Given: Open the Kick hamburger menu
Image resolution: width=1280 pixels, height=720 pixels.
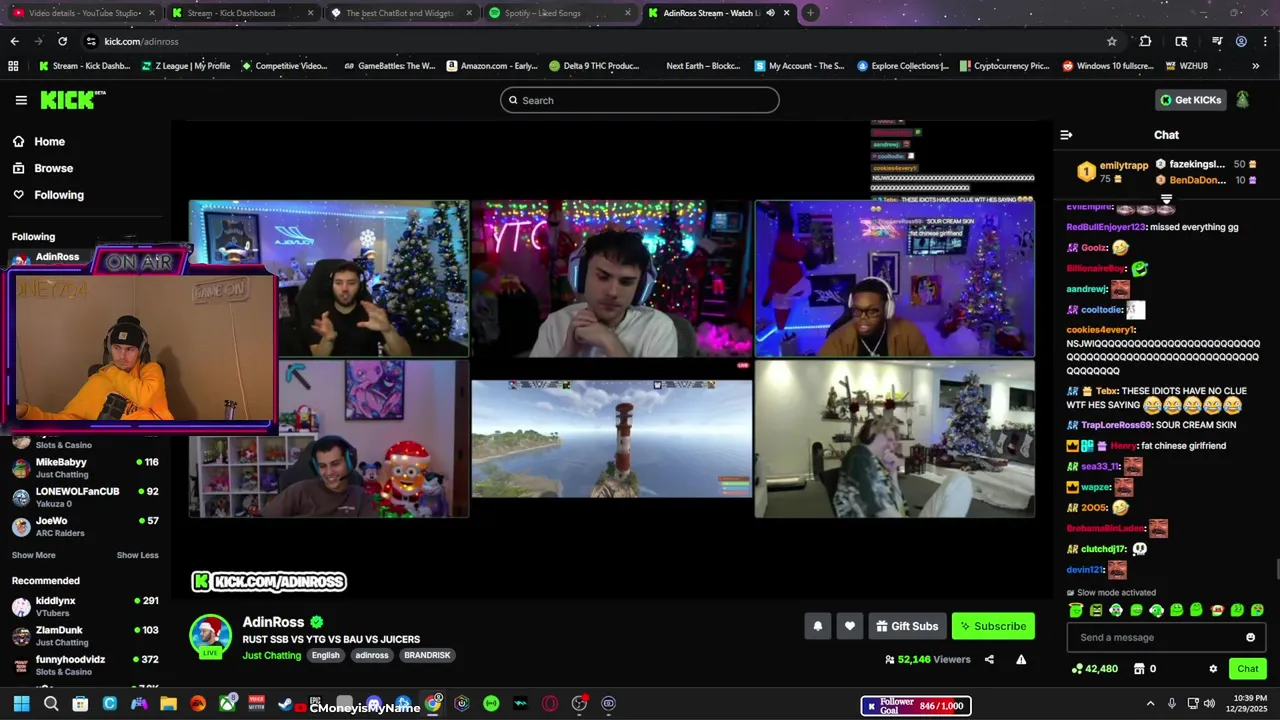Looking at the screenshot, I should tap(21, 100).
